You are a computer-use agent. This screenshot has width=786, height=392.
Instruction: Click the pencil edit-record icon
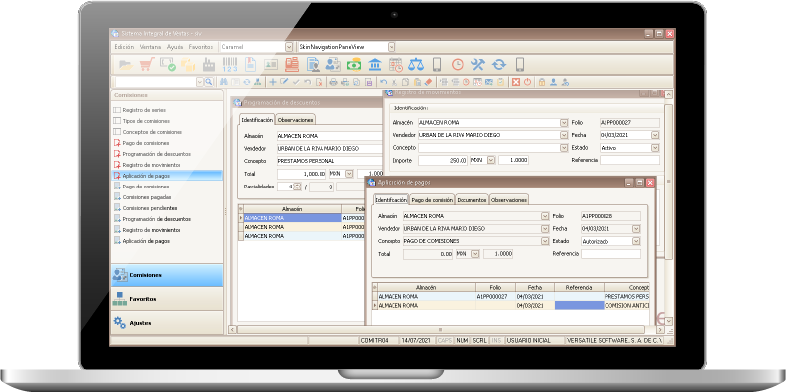pos(284,82)
